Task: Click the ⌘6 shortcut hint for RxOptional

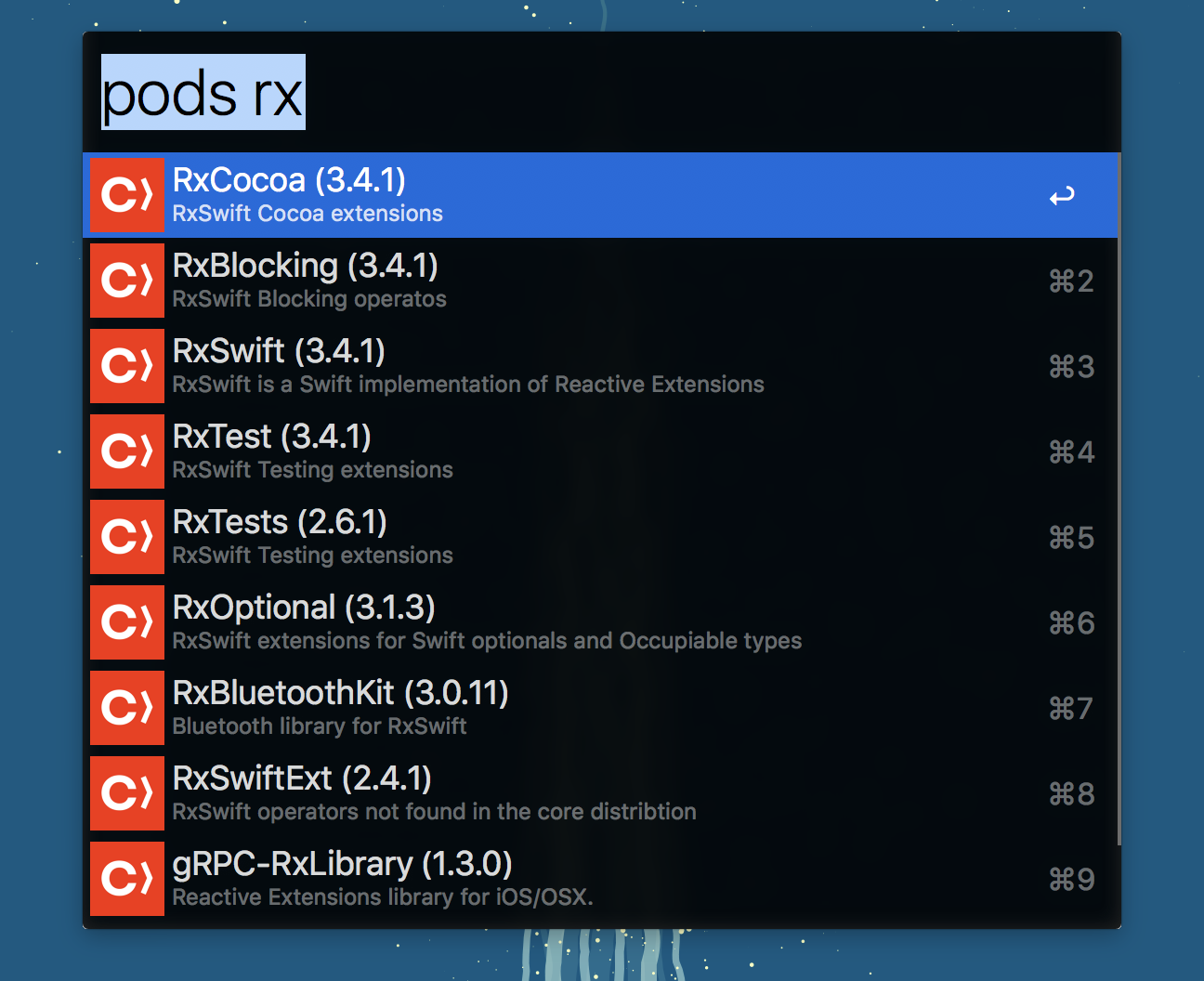Action: coord(1071,623)
